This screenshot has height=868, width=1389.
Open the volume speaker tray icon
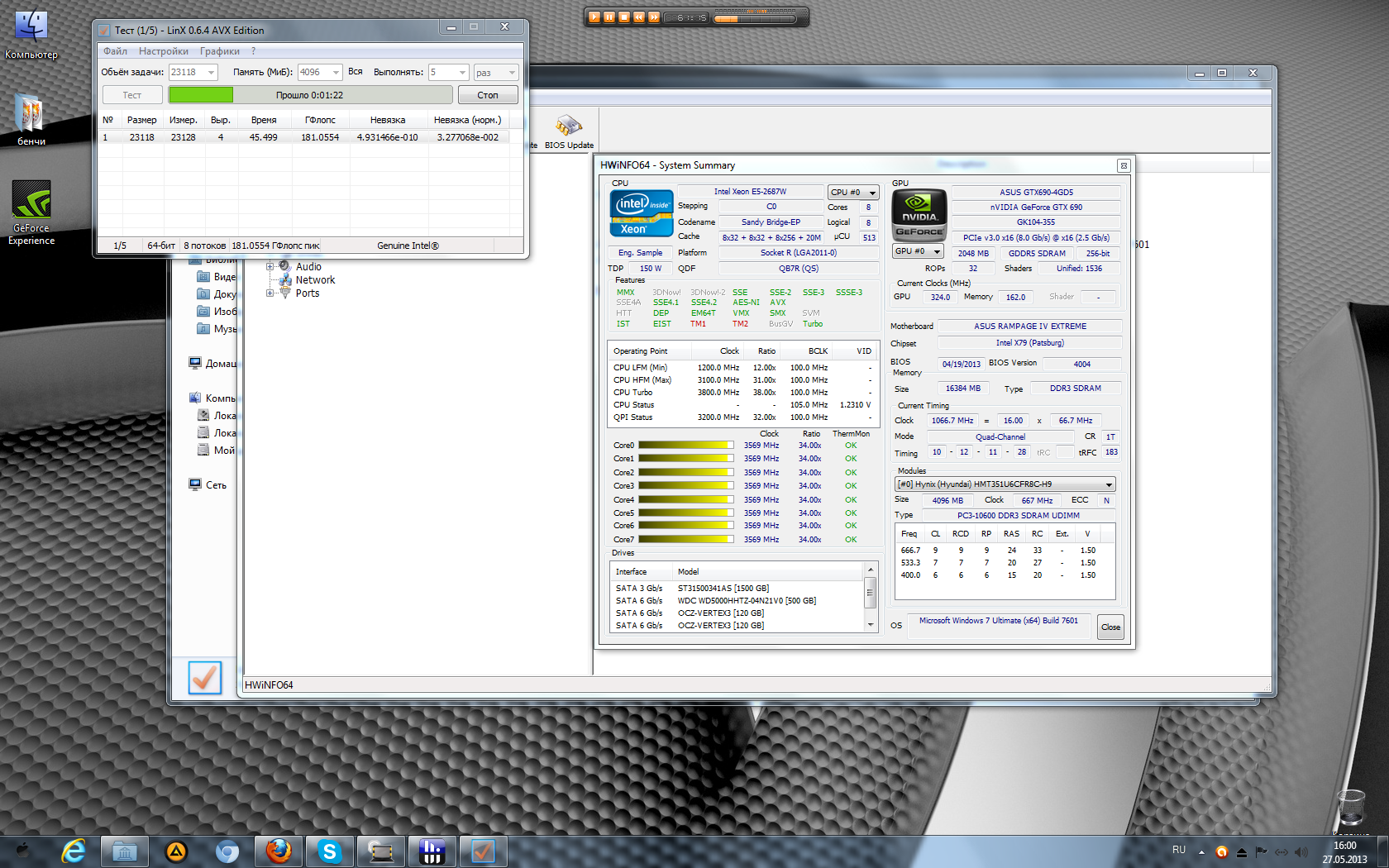click(1301, 852)
